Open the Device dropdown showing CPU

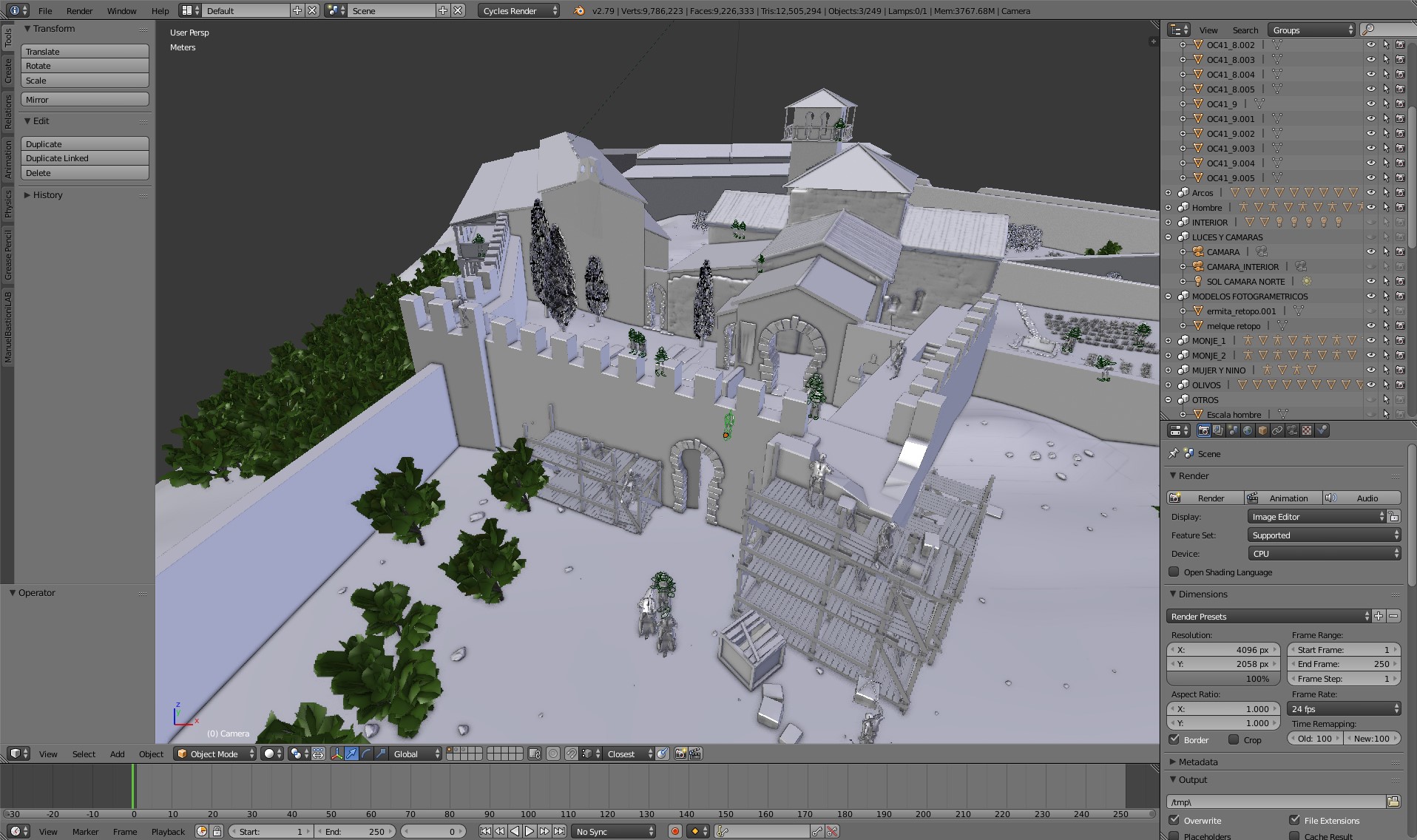[1324, 553]
